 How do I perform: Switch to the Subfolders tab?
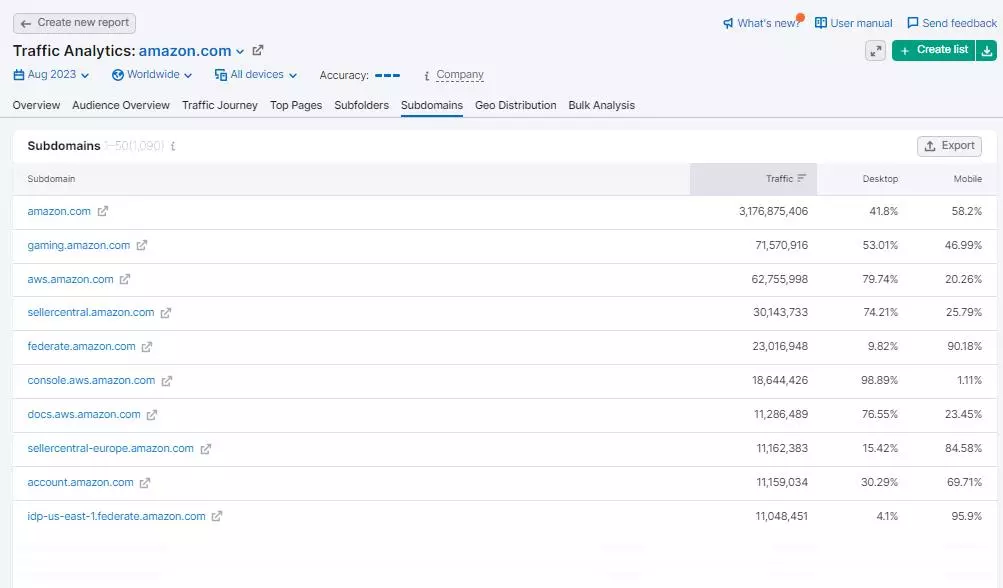click(361, 105)
